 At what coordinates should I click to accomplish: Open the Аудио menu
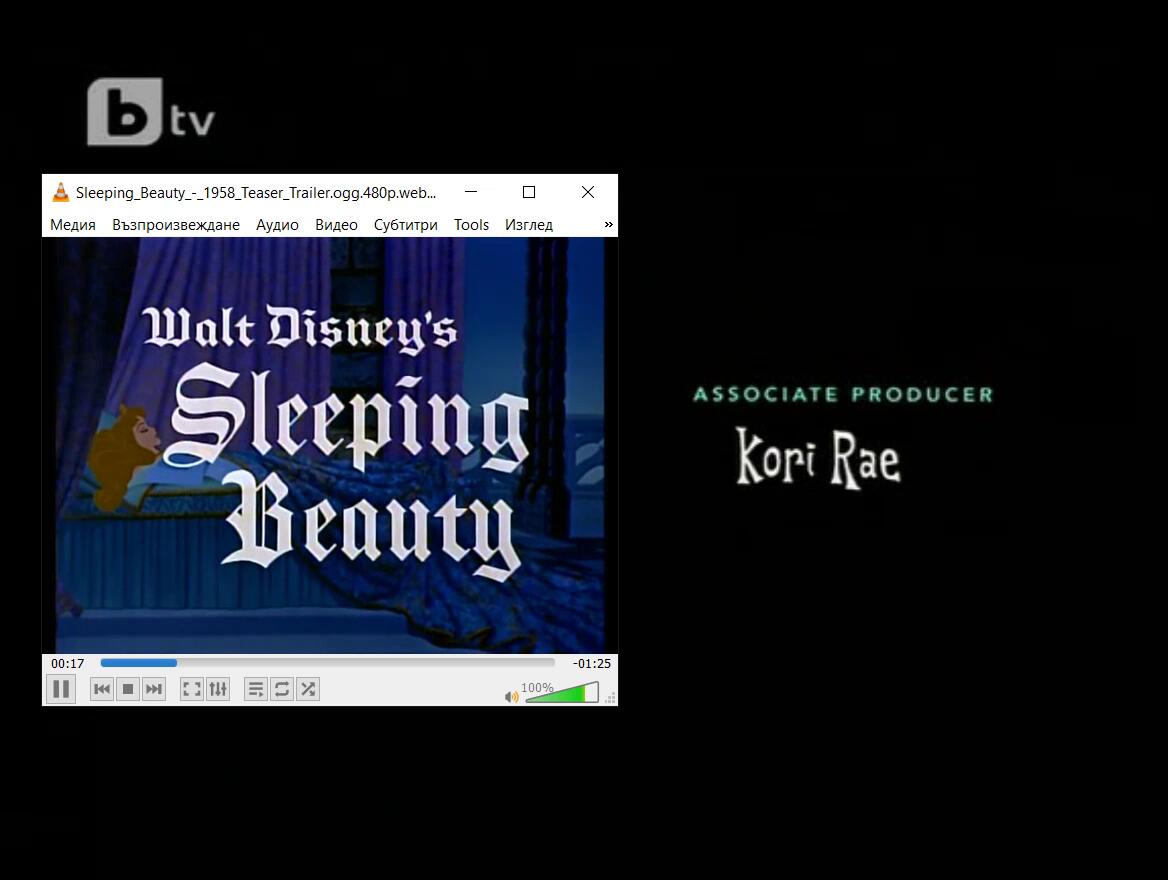(x=277, y=225)
